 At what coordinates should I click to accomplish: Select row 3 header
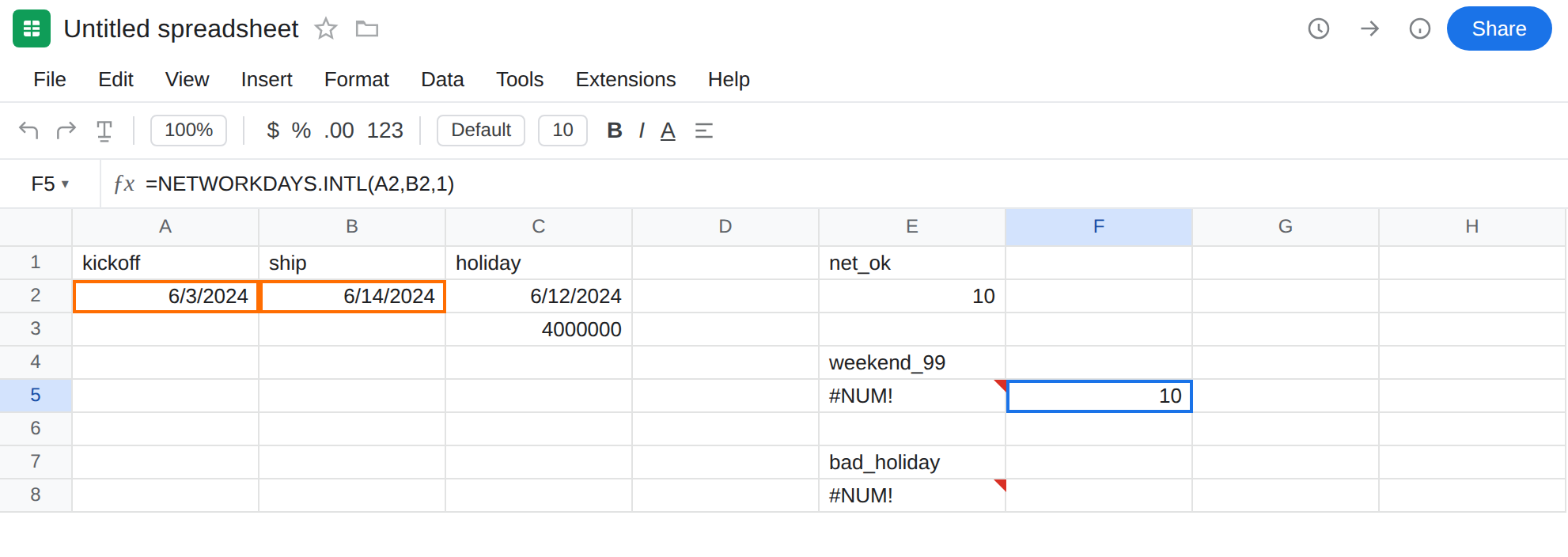click(36, 328)
